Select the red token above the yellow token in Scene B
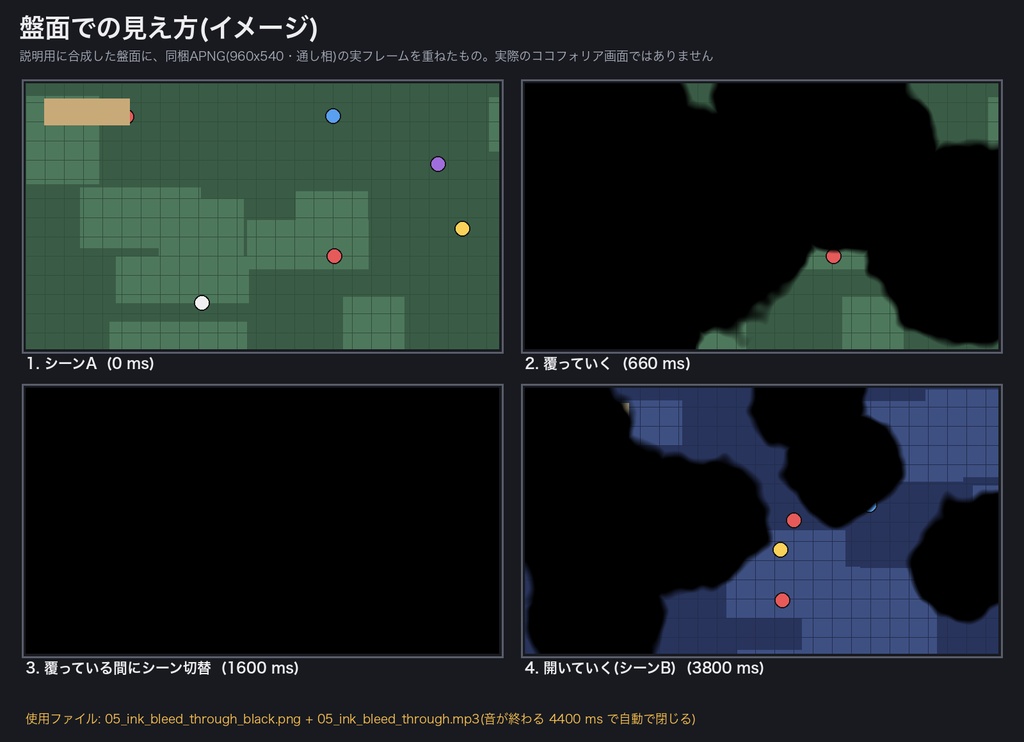 [794, 521]
